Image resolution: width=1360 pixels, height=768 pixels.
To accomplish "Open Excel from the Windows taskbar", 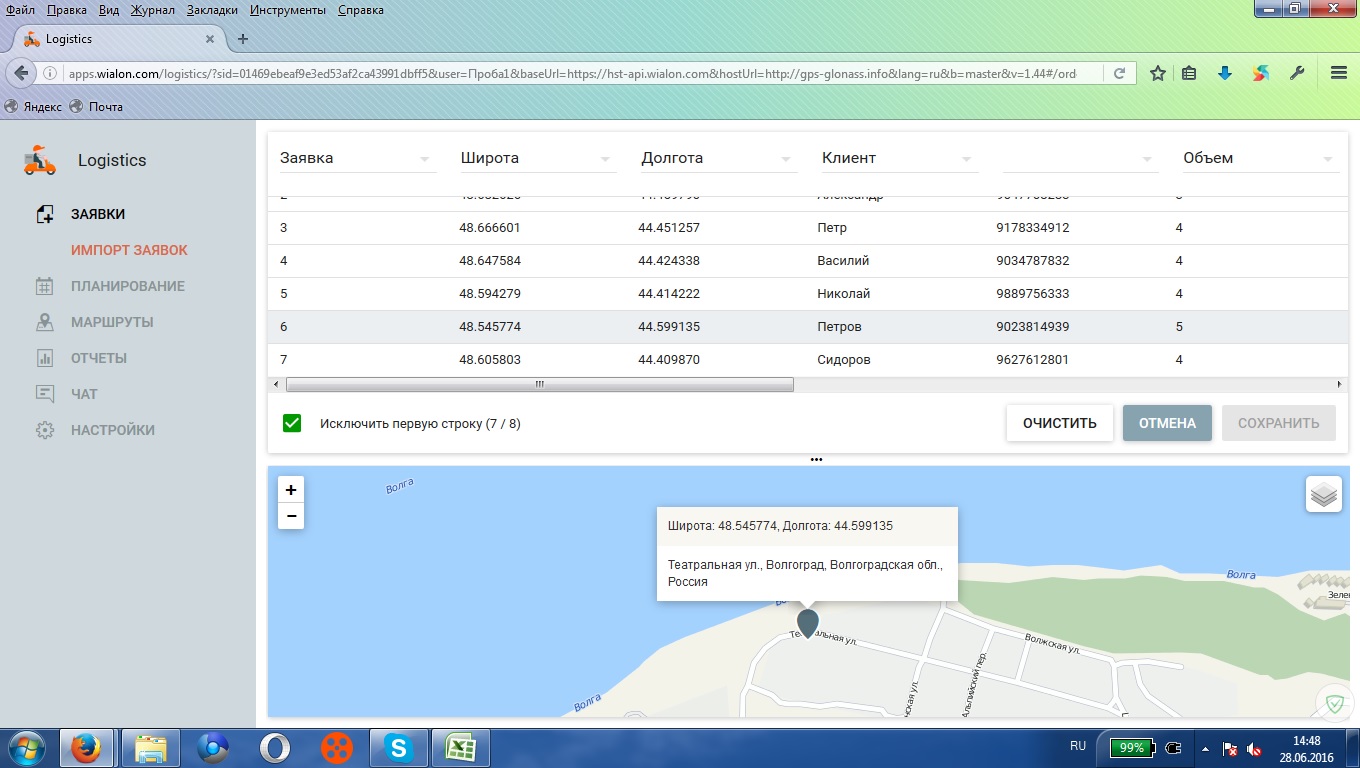I will pos(460,747).
